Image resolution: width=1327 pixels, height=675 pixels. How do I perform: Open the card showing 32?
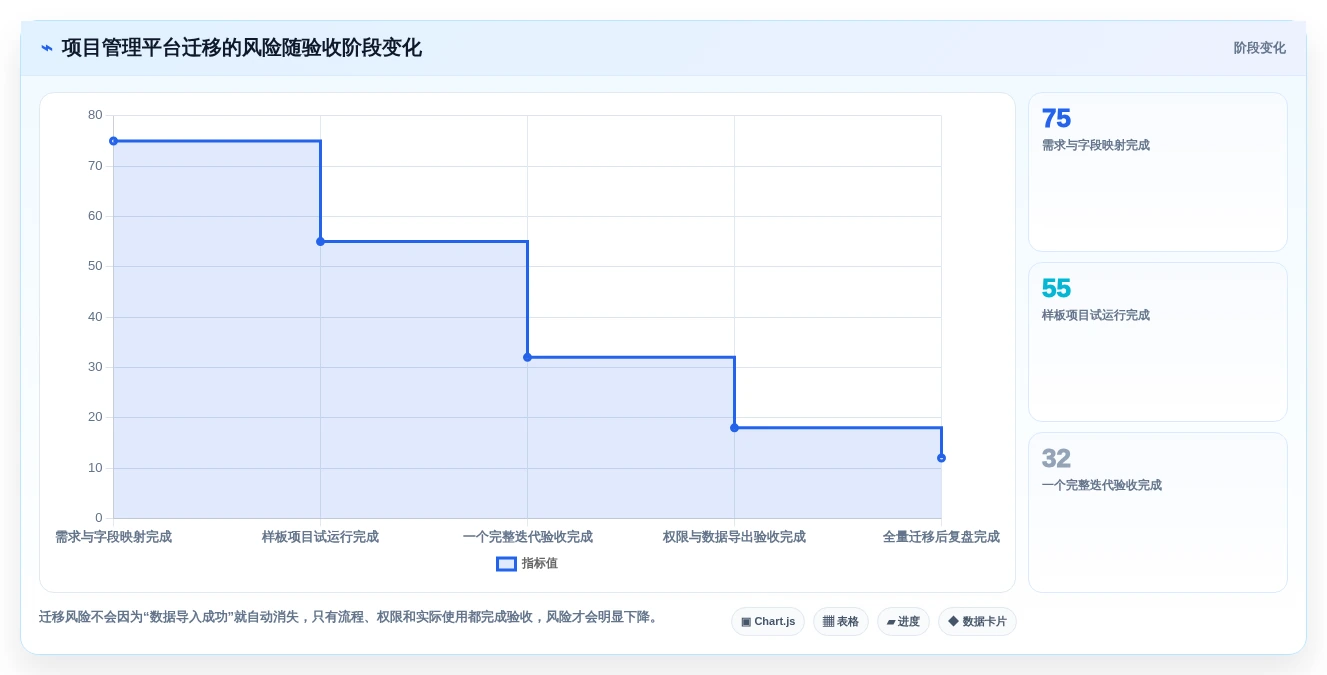click(1158, 512)
